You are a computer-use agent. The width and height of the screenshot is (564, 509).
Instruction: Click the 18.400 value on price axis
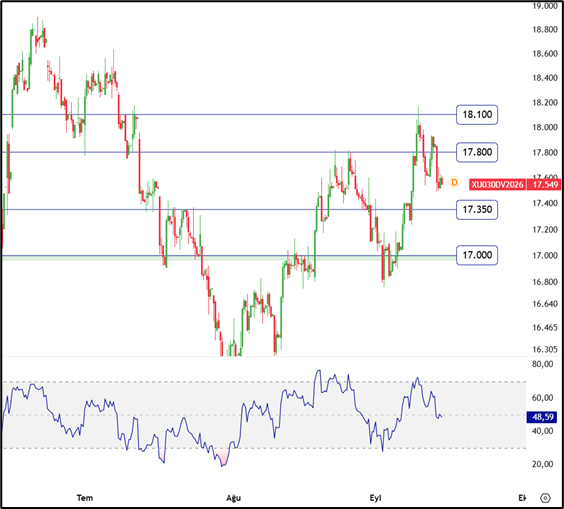pyautogui.click(x=545, y=78)
